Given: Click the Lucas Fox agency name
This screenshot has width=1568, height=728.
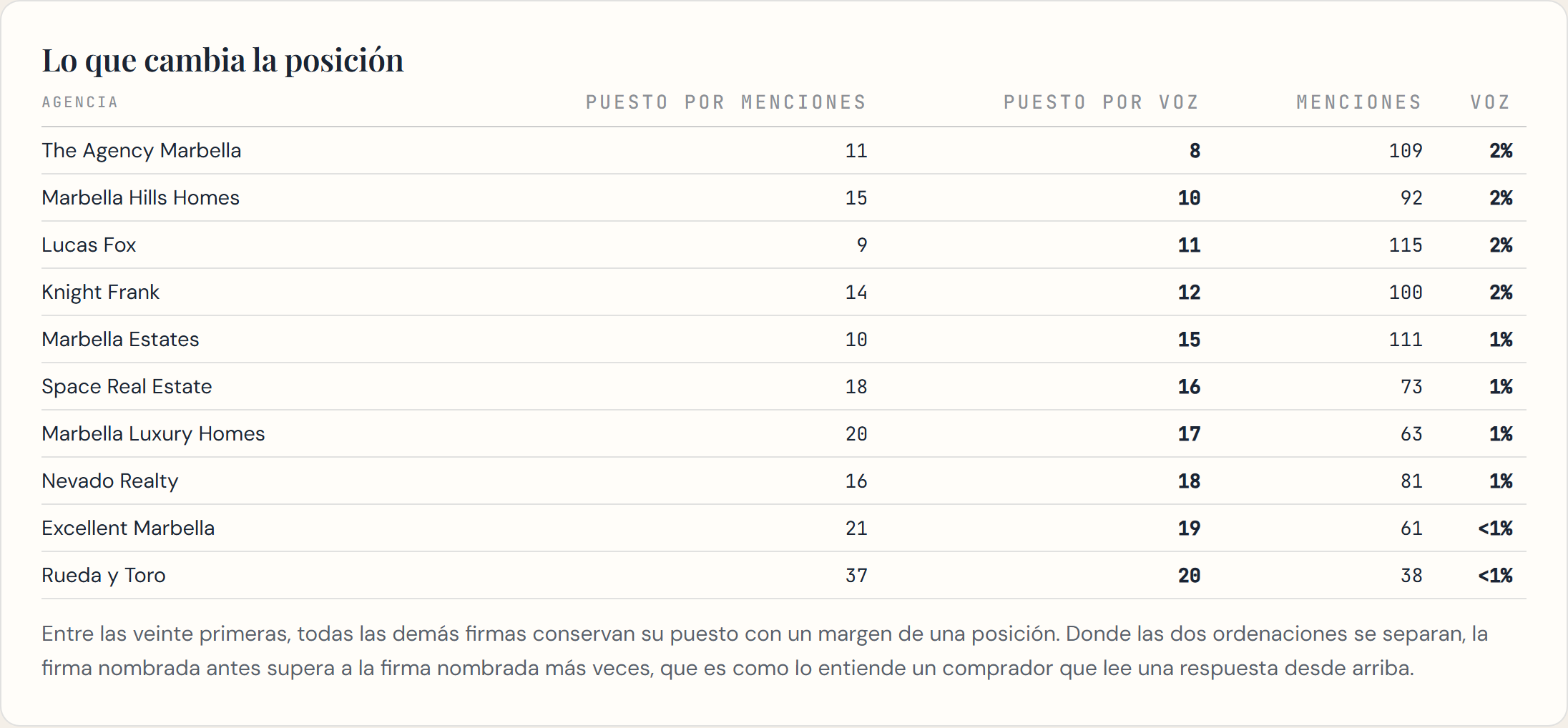Looking at the screenshot, I should tap(89, 245).
